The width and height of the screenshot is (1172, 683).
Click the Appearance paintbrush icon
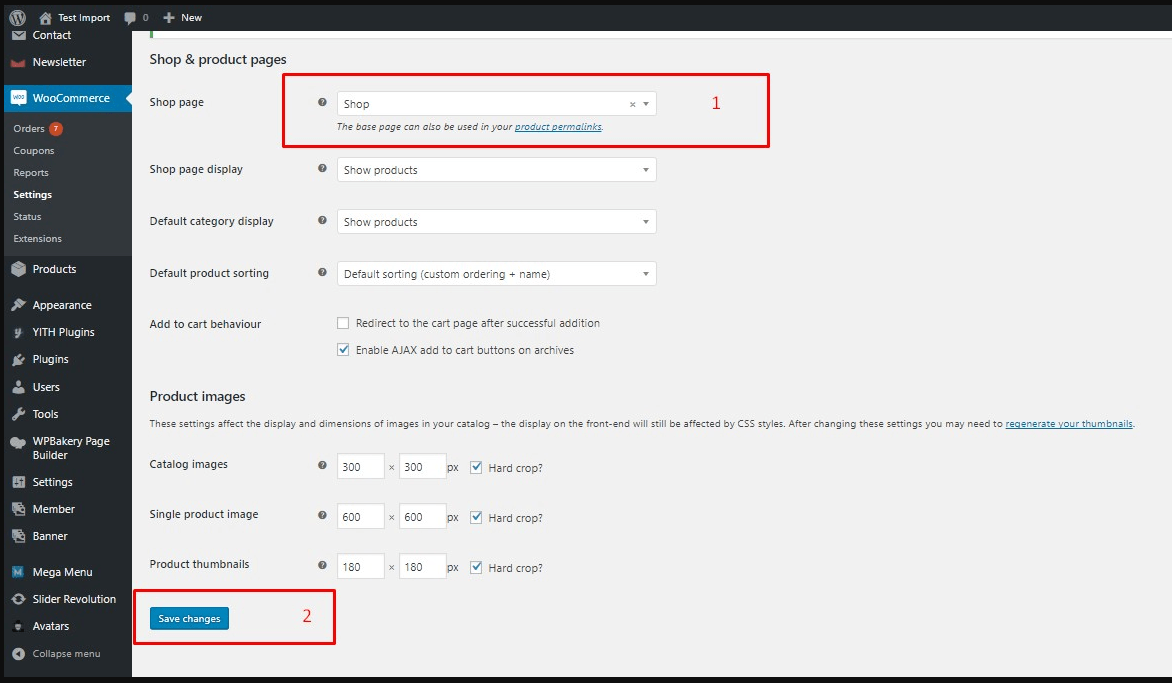click(x=19, y=305)
